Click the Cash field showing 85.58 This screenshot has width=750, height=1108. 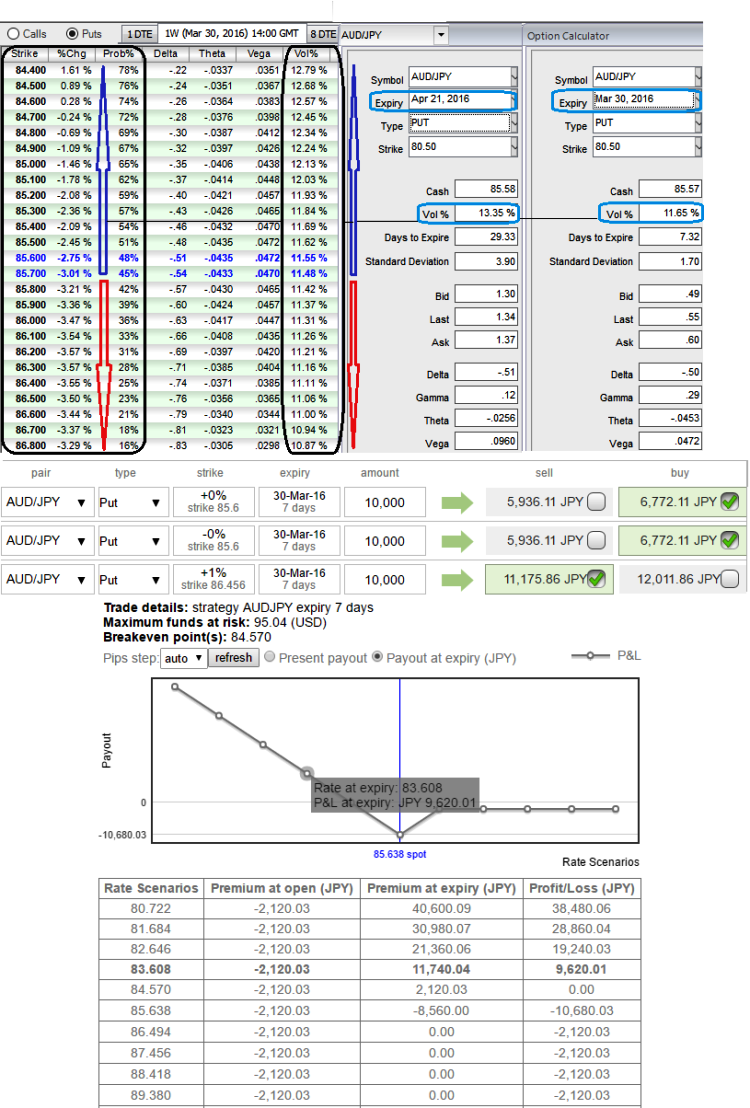coord(486,189)
